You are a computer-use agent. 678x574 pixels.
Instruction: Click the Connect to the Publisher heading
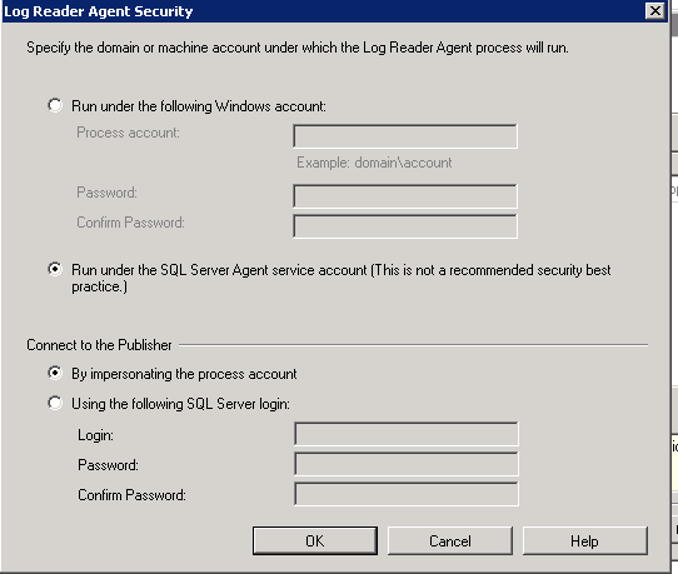(x=99, y=345)
